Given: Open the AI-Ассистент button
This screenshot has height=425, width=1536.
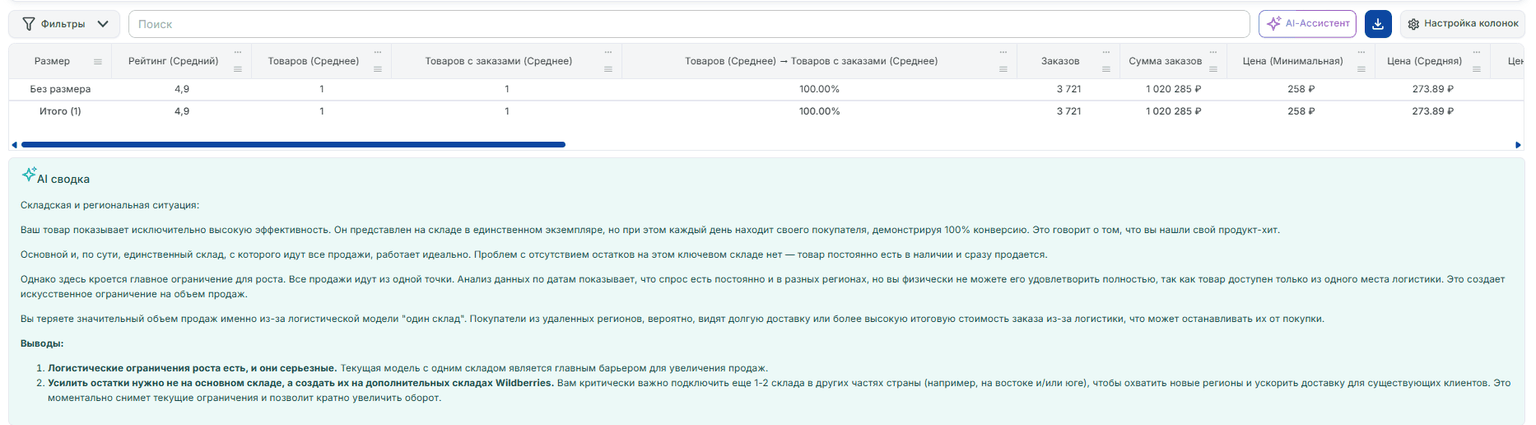Looking at the screenshot, I should click(1307, 24).
